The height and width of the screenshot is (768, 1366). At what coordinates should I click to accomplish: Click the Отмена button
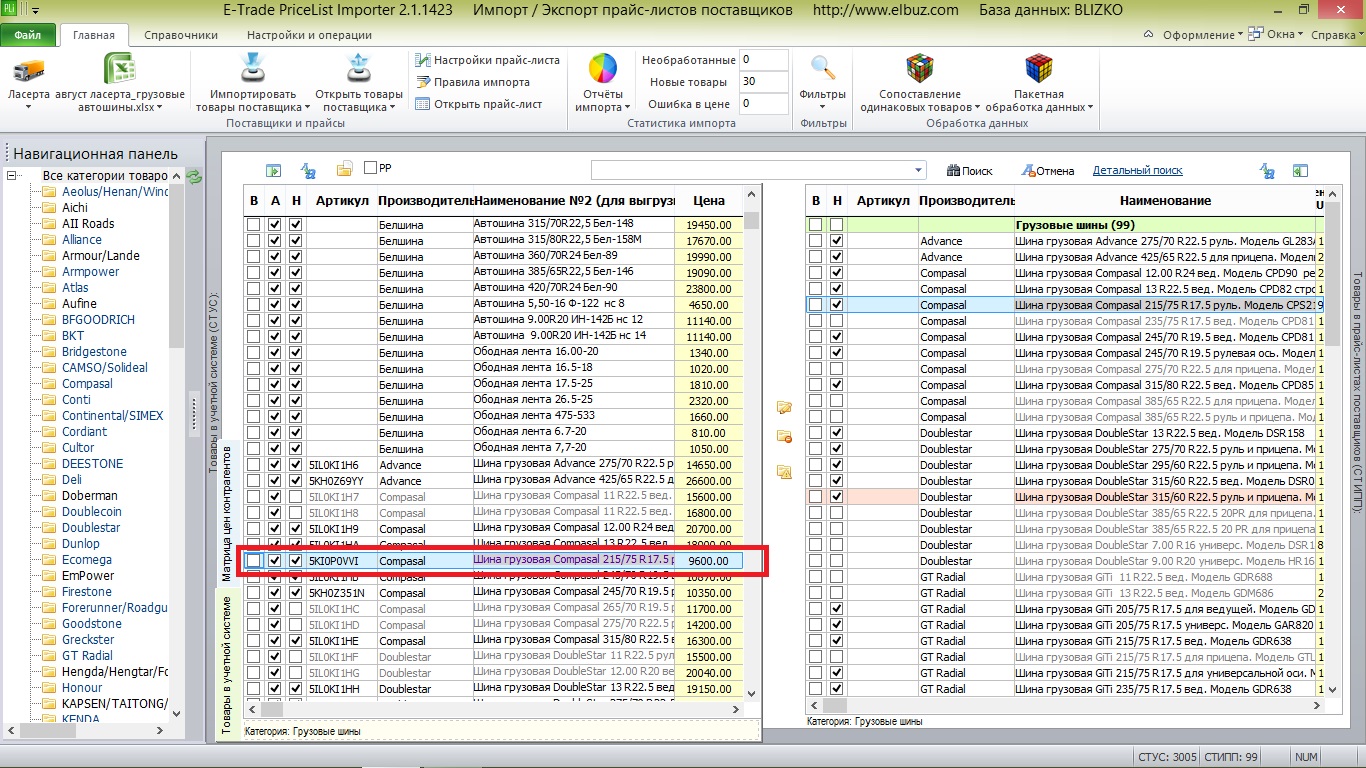[1047, 171]
